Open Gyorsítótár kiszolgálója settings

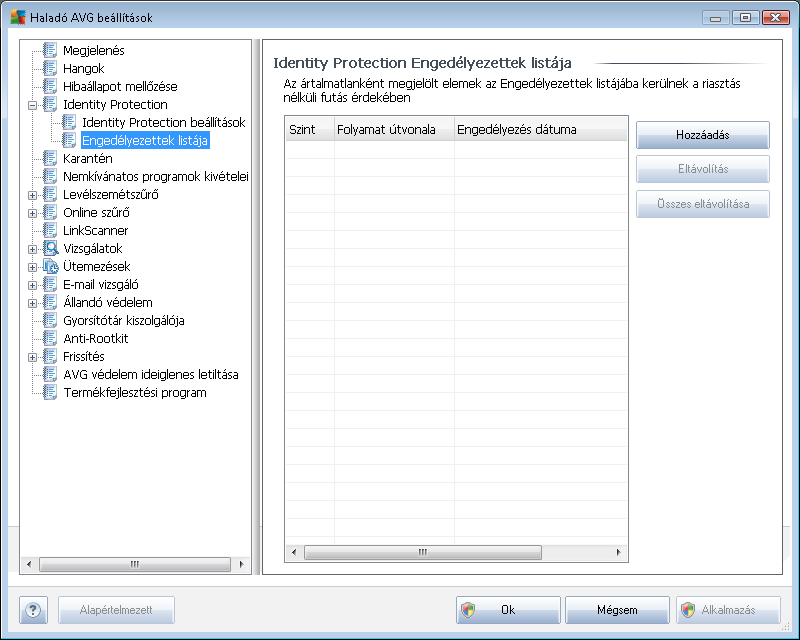(123, 320)
